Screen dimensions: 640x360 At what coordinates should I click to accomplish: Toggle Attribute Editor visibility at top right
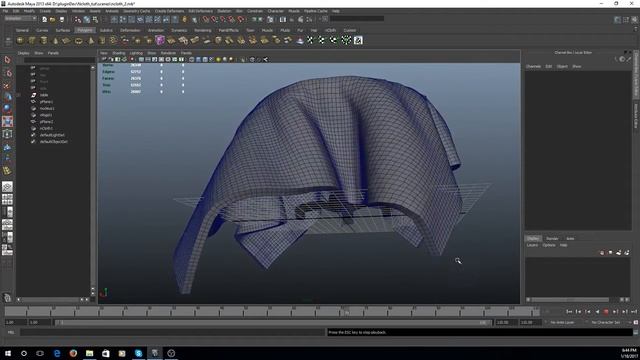coord(618,20)
